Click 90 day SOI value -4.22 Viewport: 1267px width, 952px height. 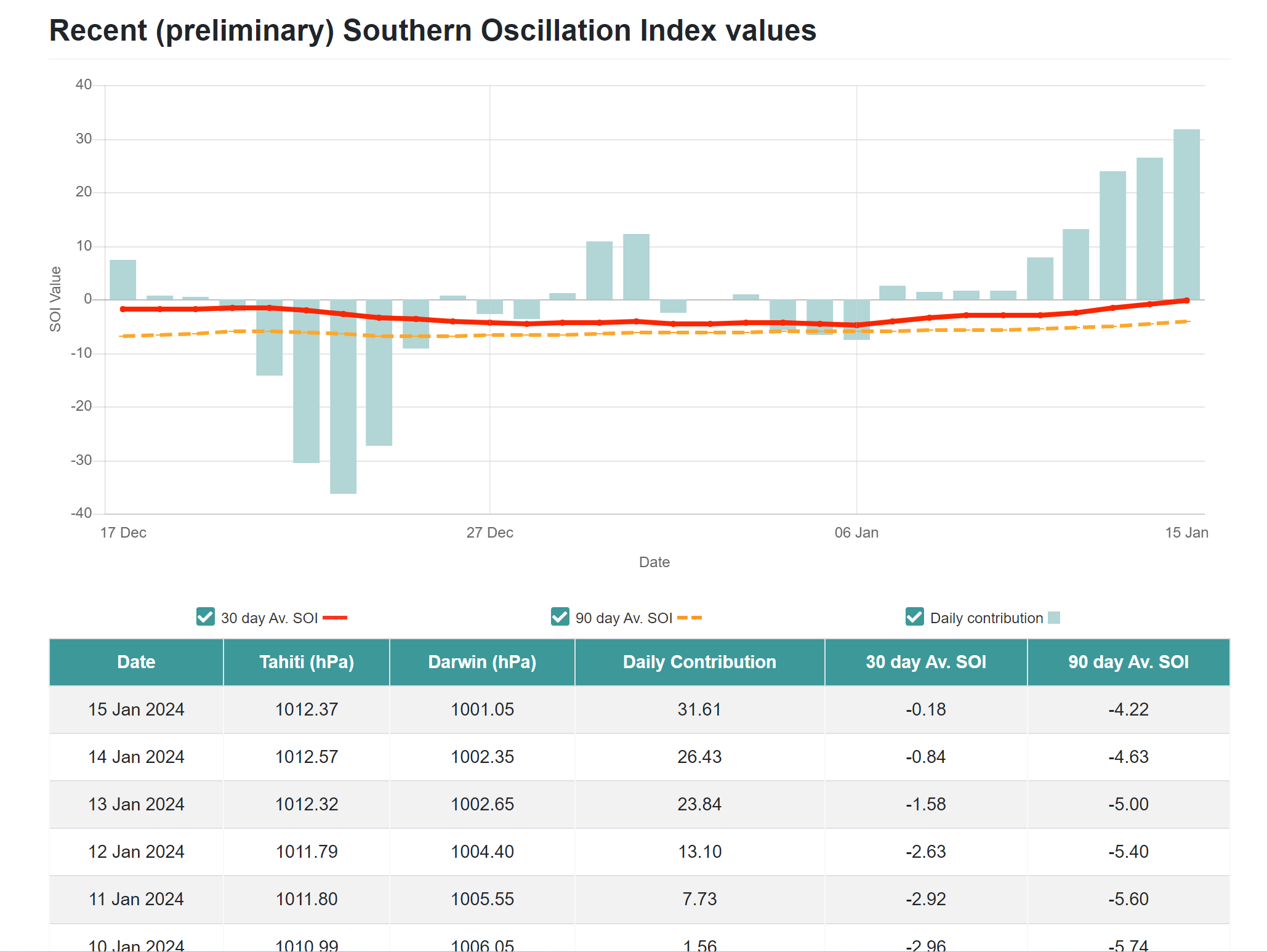[x=1128, y=709]
